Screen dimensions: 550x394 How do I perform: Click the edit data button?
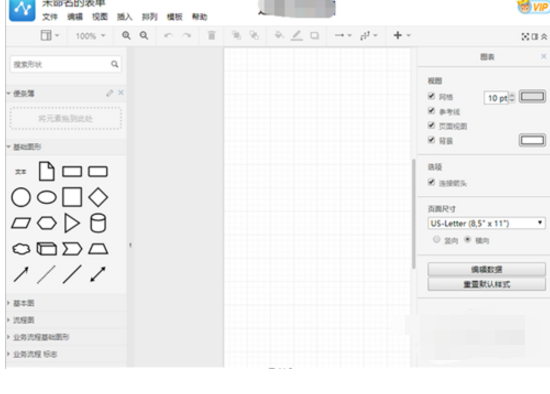click(486, 269)
